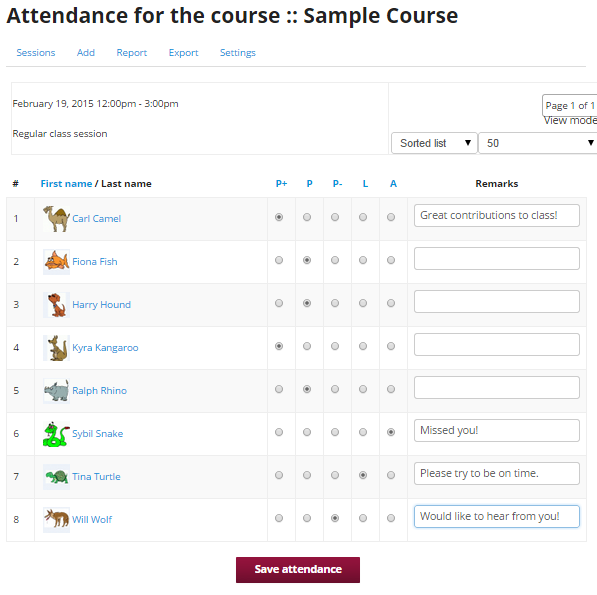597x595 pixels.
Task: Click Harry Hound's dog avatar
Action: 56,305
